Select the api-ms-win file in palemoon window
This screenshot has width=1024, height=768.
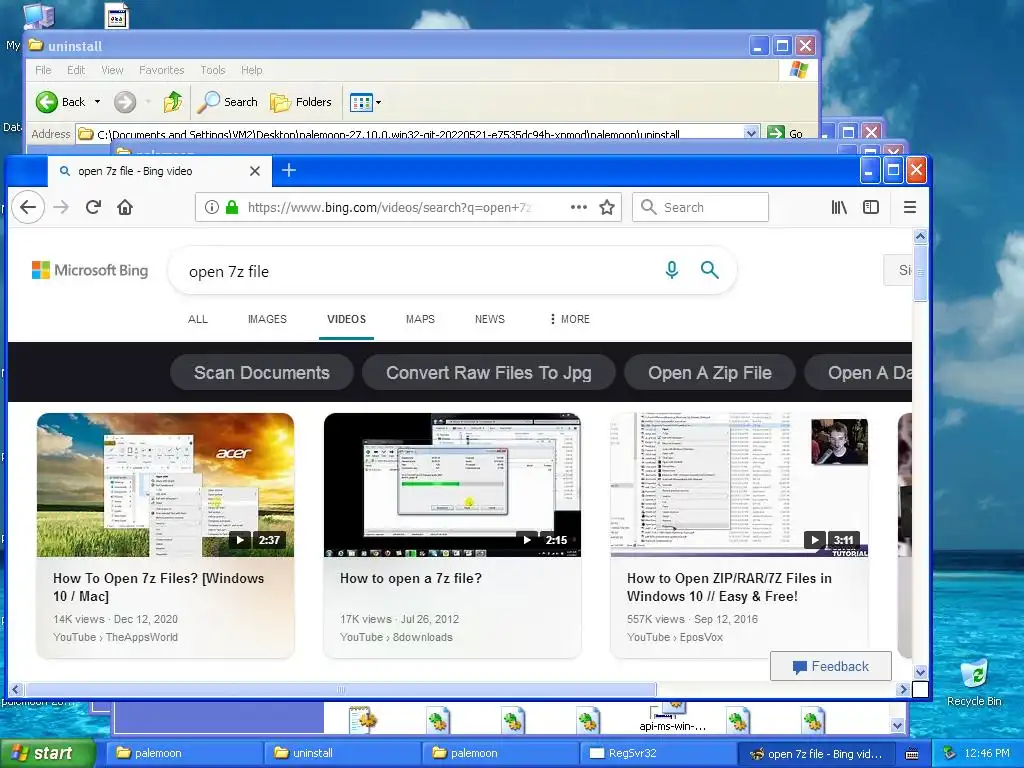pos(673,716)
